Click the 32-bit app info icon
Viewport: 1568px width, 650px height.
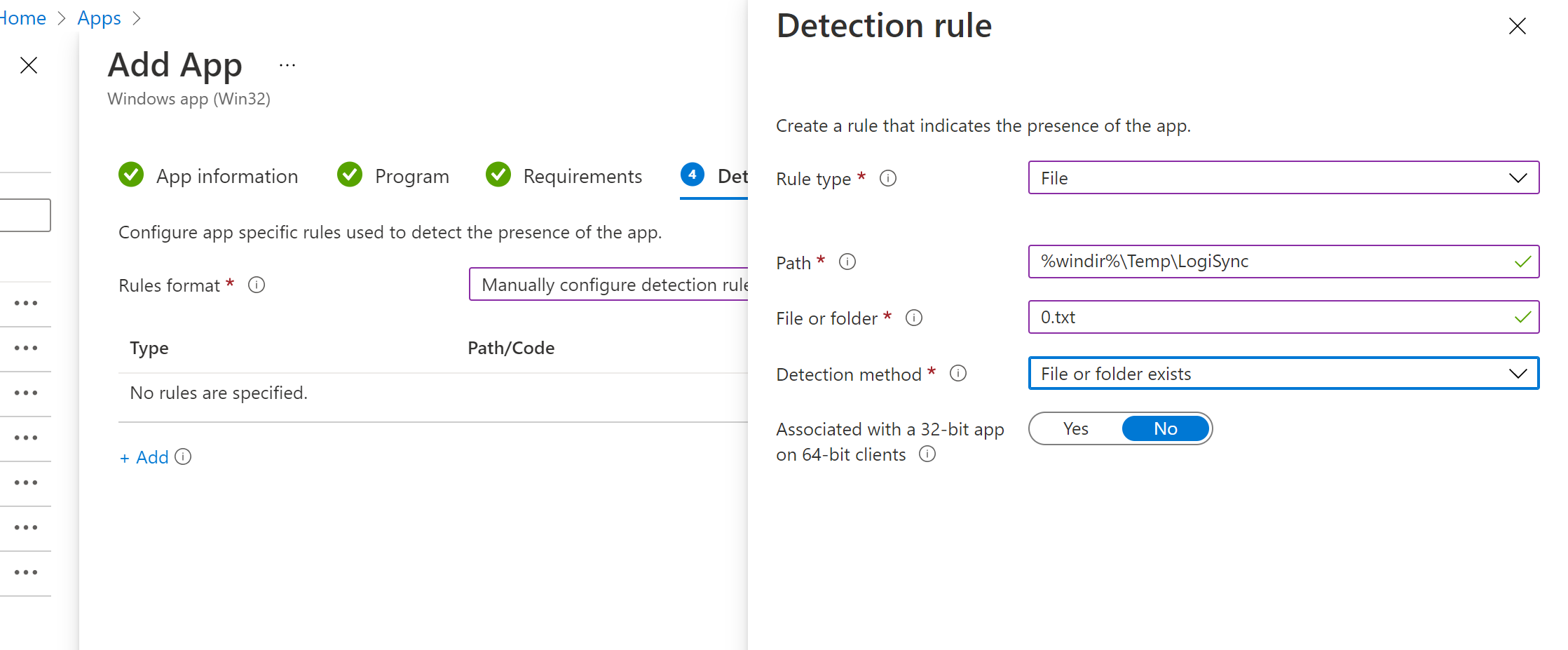coord(927,454)
